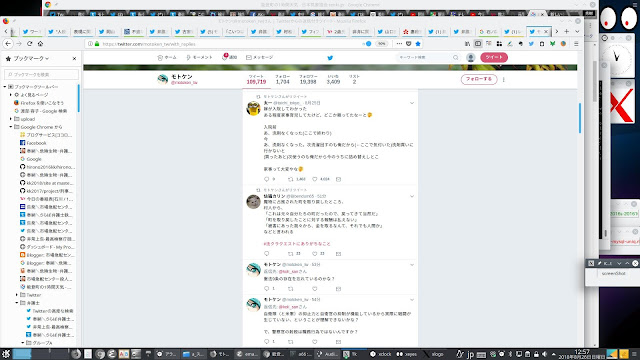Like the second retweeted tweet's heart icon
This screenshot has width=640, height=360.
[315, 253]
